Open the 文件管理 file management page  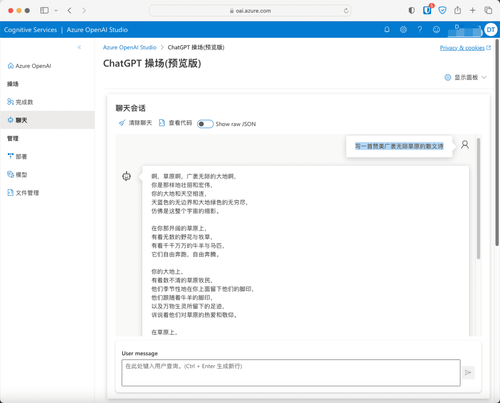pos(23,193)
